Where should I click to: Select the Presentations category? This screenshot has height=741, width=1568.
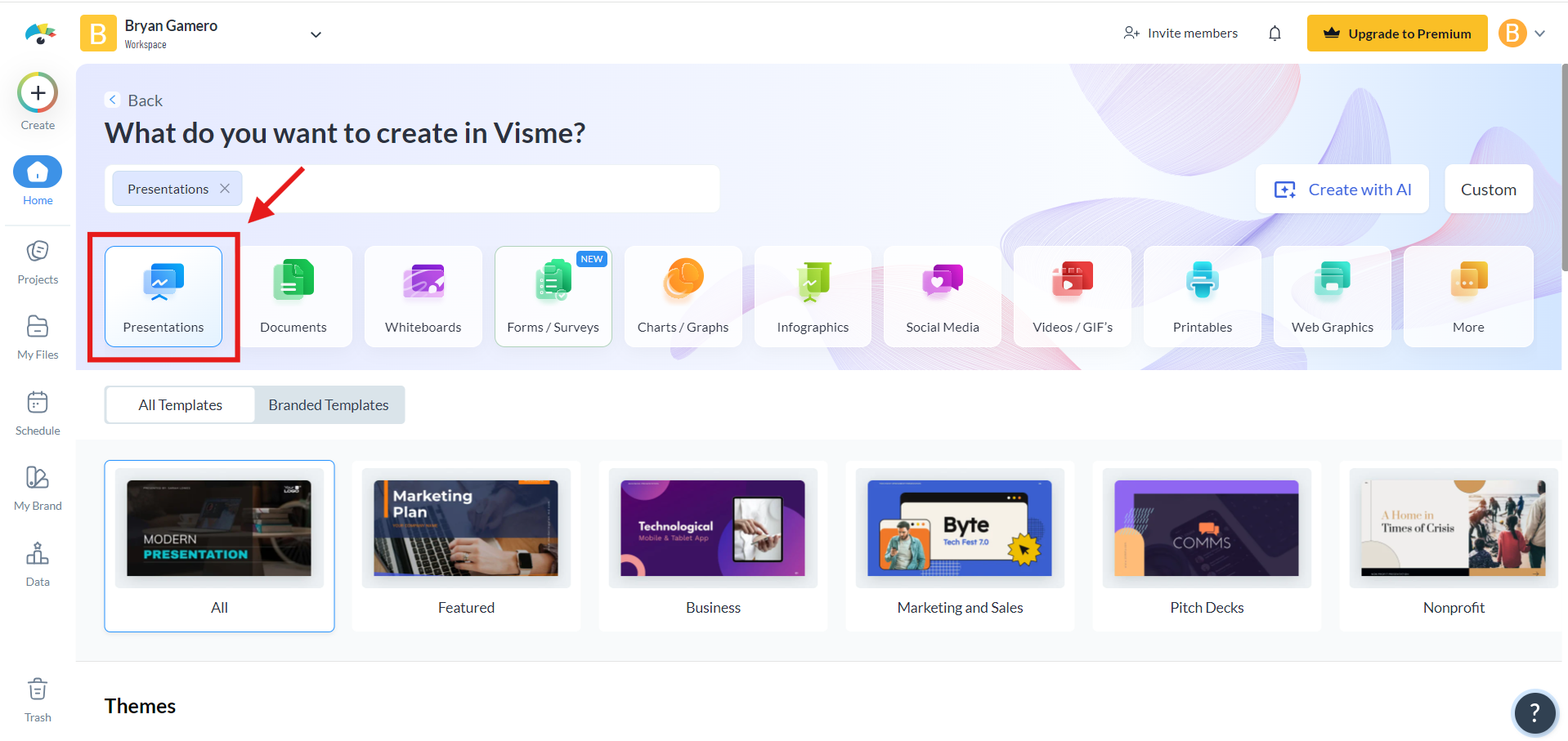coord(164,297)
